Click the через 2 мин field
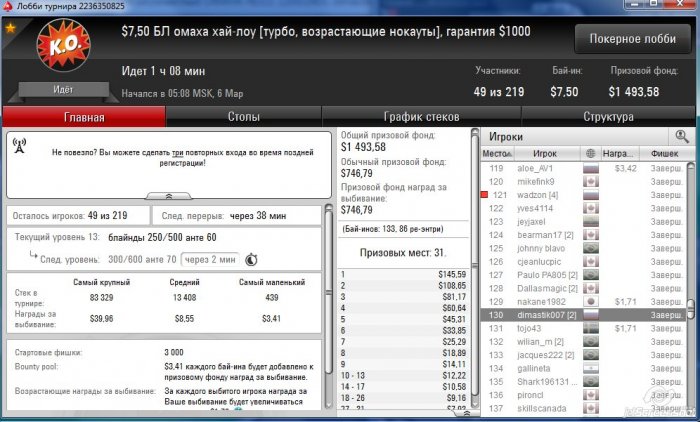Screen dimensions: 700x422 [x=210, y=259]
